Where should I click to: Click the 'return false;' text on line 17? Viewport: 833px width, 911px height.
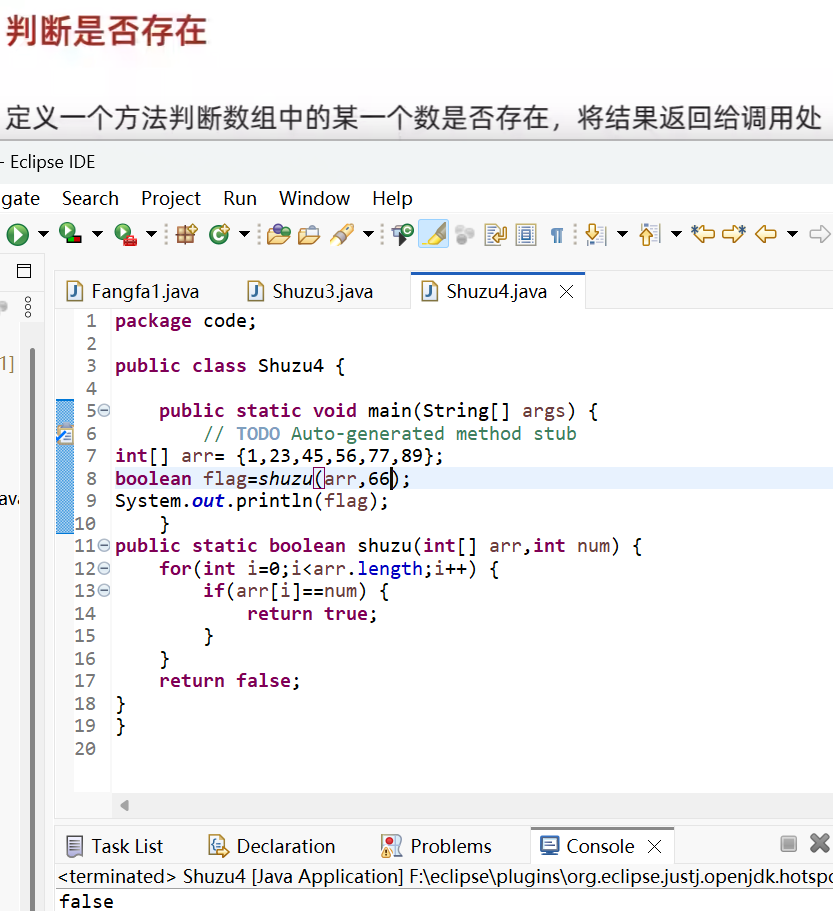tap(229, 681)
